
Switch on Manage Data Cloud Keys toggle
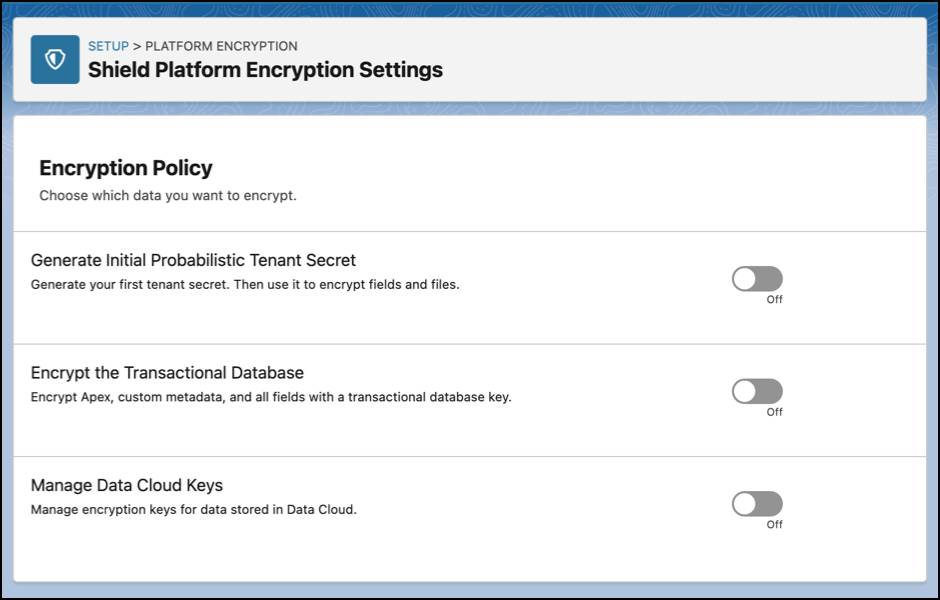757,504
